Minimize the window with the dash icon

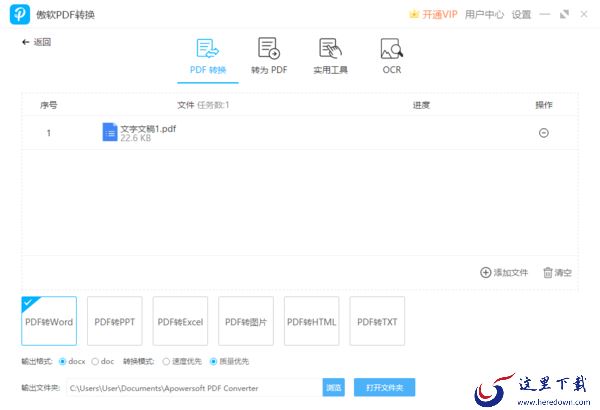pyautogui.click(x=545, y=15)
